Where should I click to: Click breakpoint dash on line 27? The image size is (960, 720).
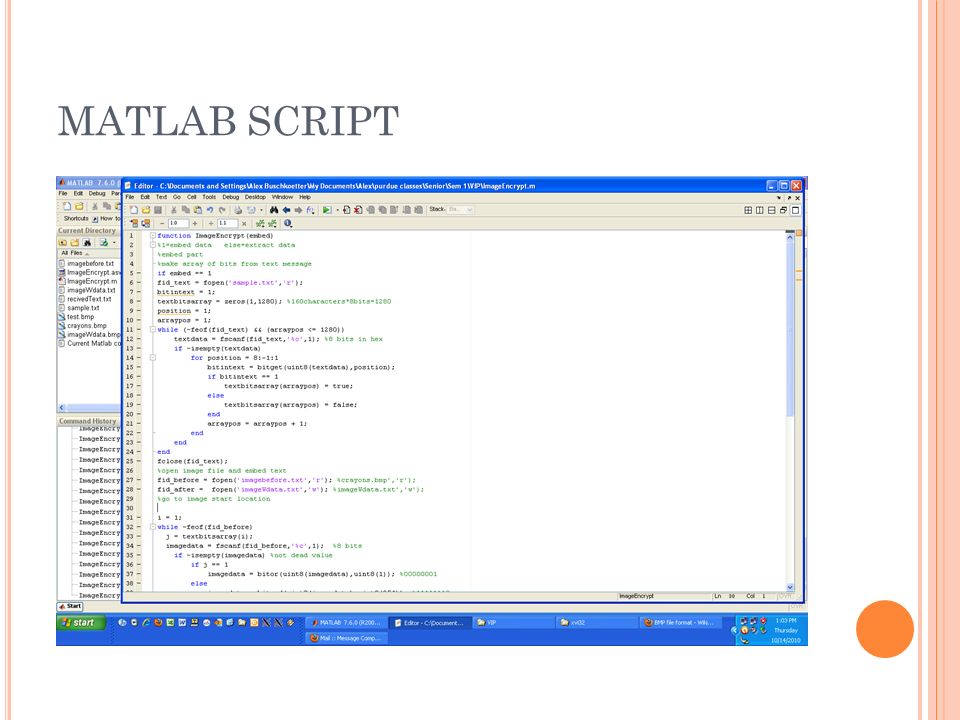(139, 480)
